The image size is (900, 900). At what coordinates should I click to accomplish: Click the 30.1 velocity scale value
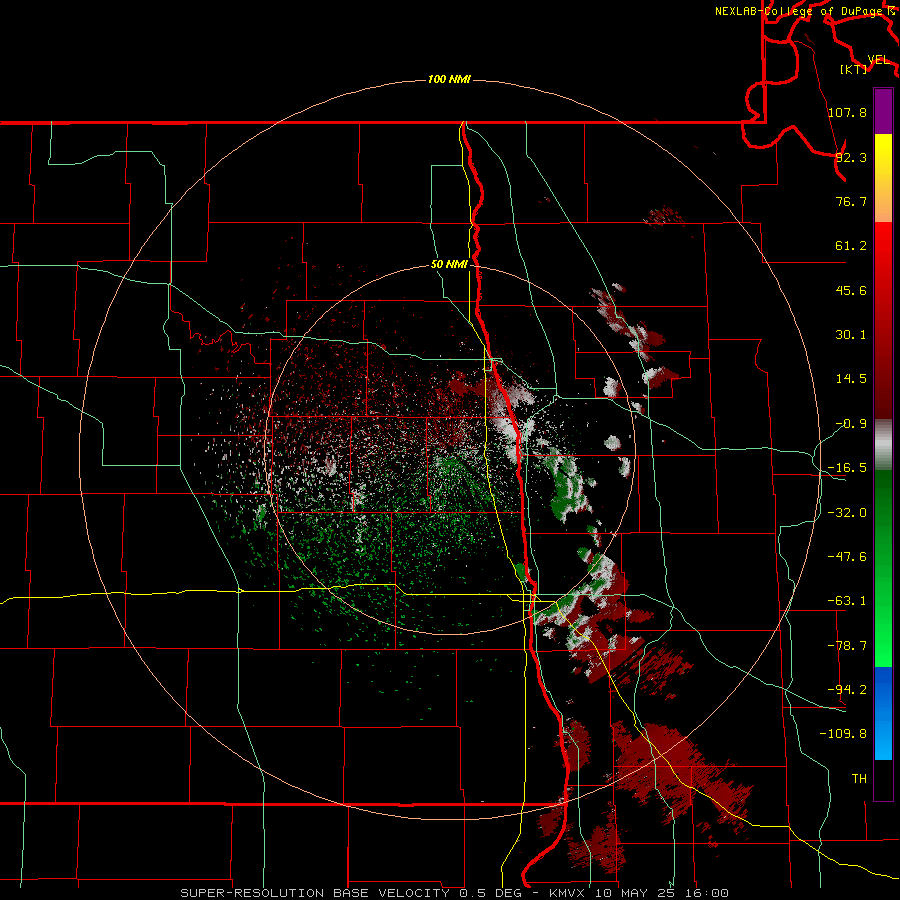click(851, 335)
